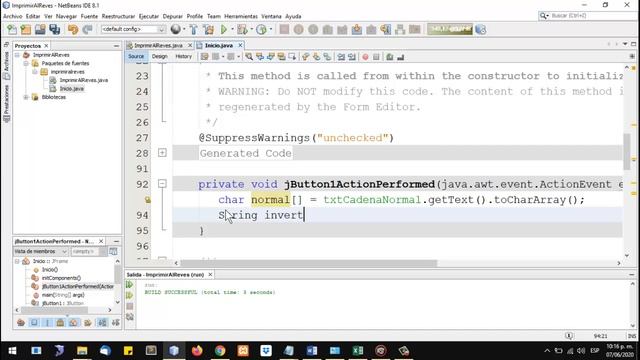The image size is (640, 360).
Task: Switch to the Source view
Action: click(136, 57)
